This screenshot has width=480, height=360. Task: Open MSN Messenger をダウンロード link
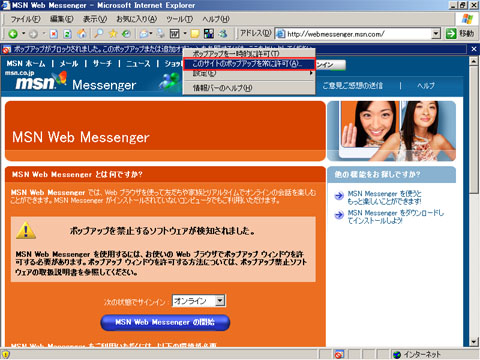coord(396,217)
